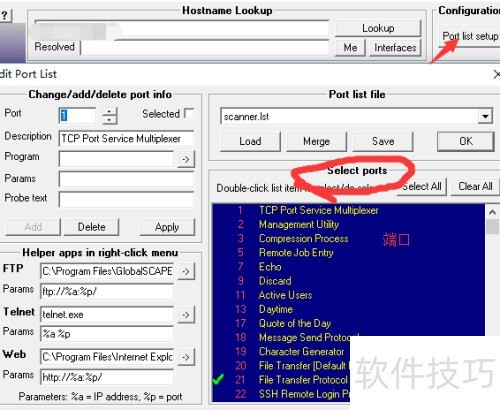Viewport: 500px width, 410px height.
Task: Select port 7 Echo
Action: tap(348, 267)
